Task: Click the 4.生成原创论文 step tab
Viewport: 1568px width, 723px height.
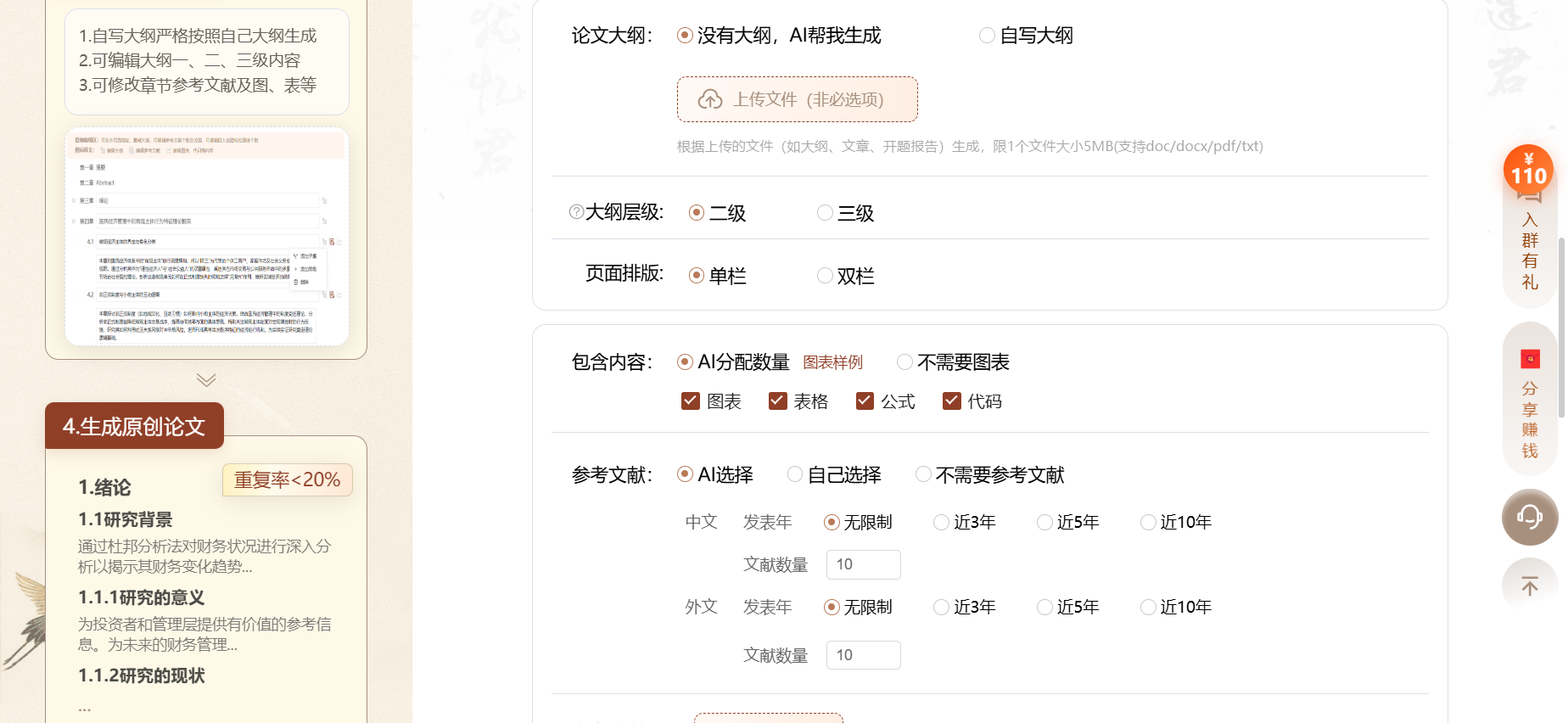Action: click(x=134, y=426)
